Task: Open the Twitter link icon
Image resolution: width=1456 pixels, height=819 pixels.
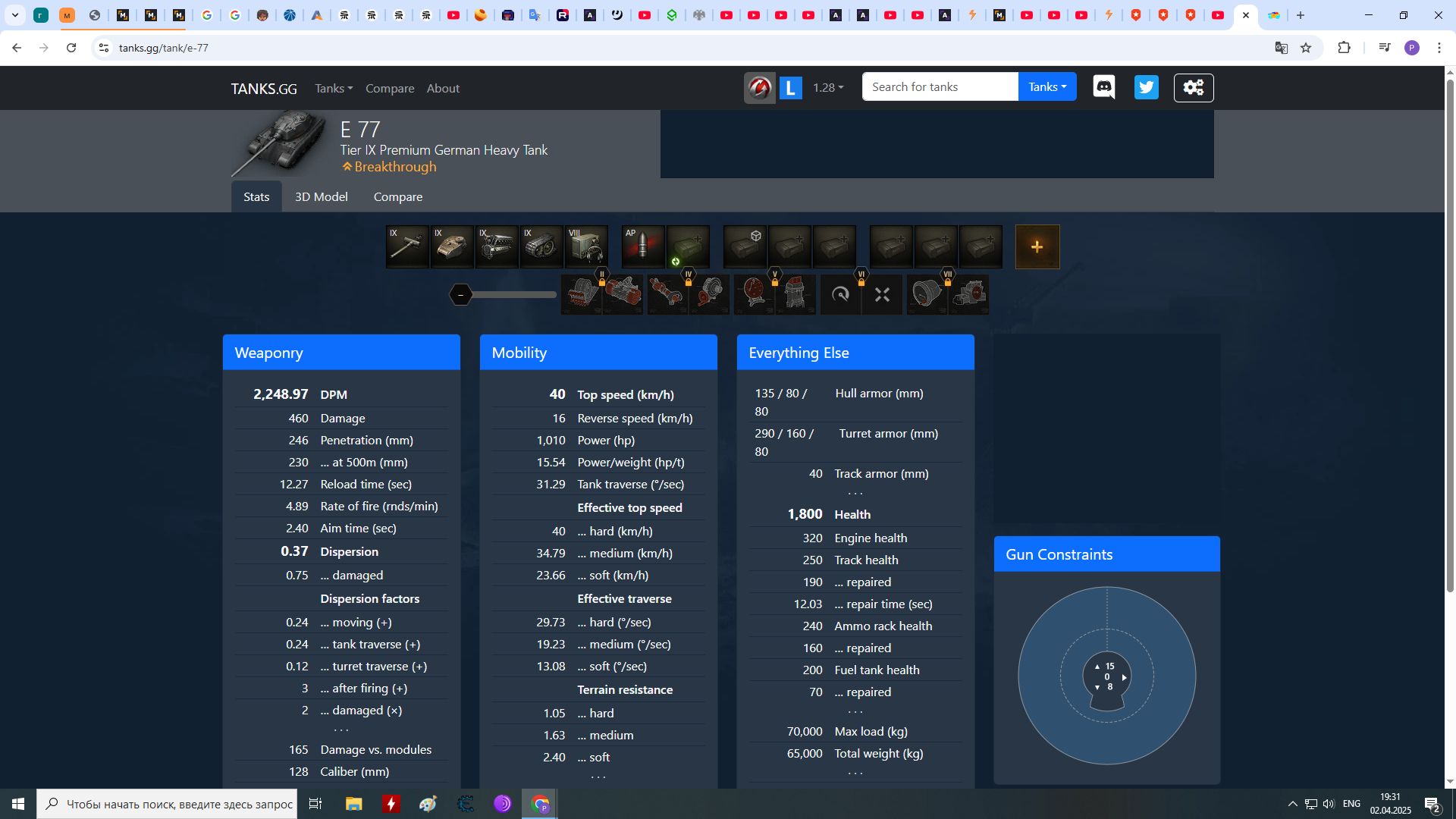Action: coord(1147,87)
